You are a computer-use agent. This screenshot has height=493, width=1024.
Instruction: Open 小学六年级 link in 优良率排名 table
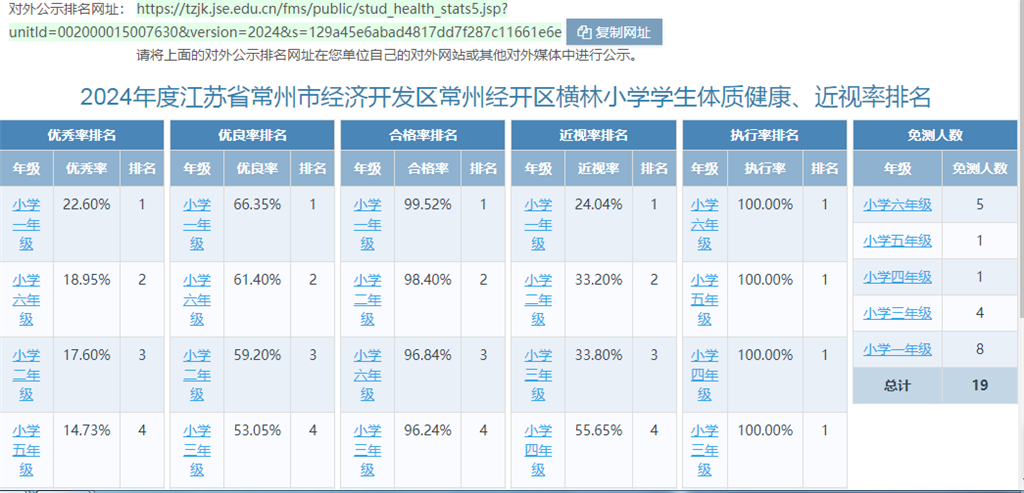pyautogui.click(x=197, y=300)
